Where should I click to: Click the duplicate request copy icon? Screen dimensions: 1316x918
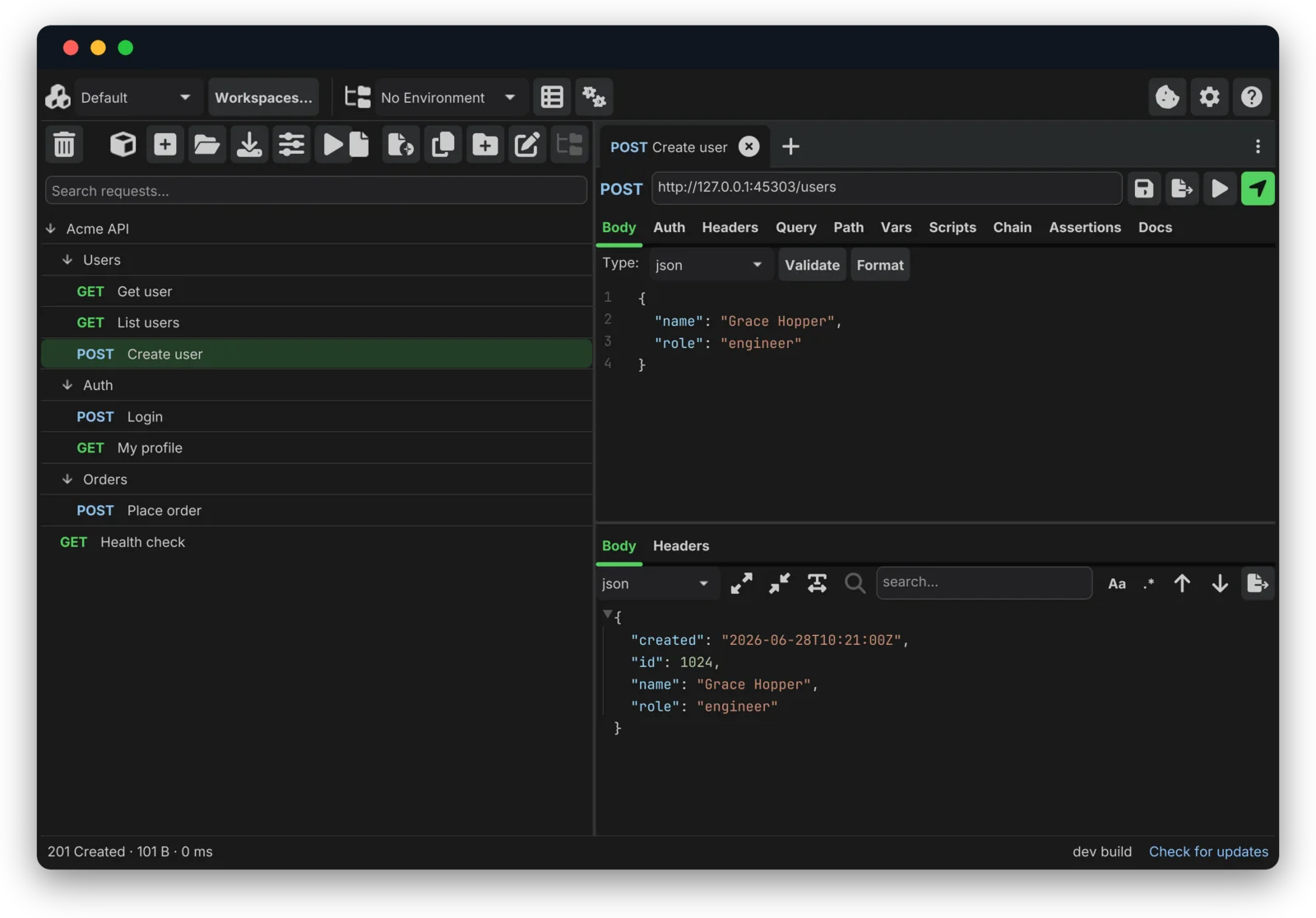coord(443,145)
